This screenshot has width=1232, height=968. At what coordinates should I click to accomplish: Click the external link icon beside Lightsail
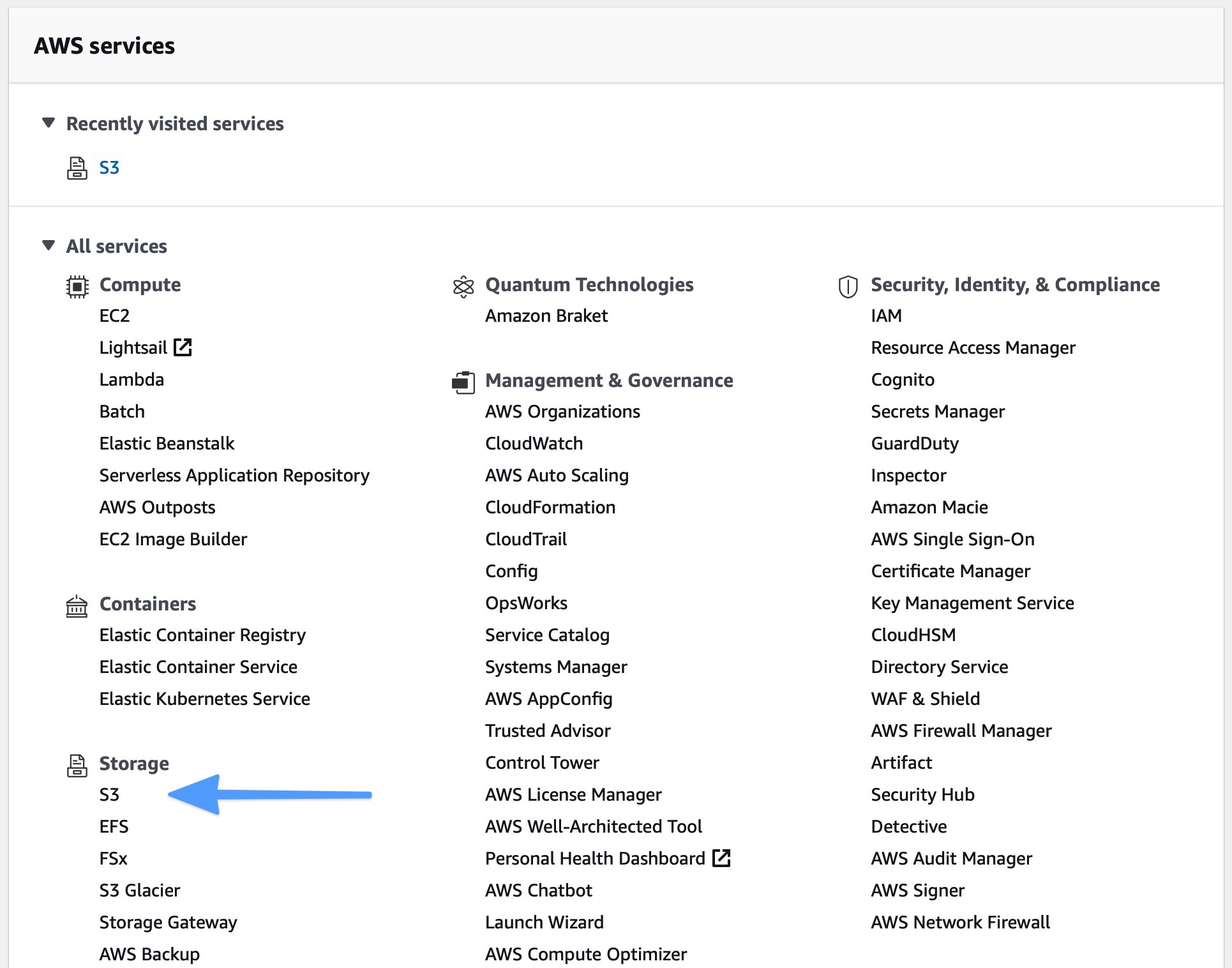click(x=183, y=347)
